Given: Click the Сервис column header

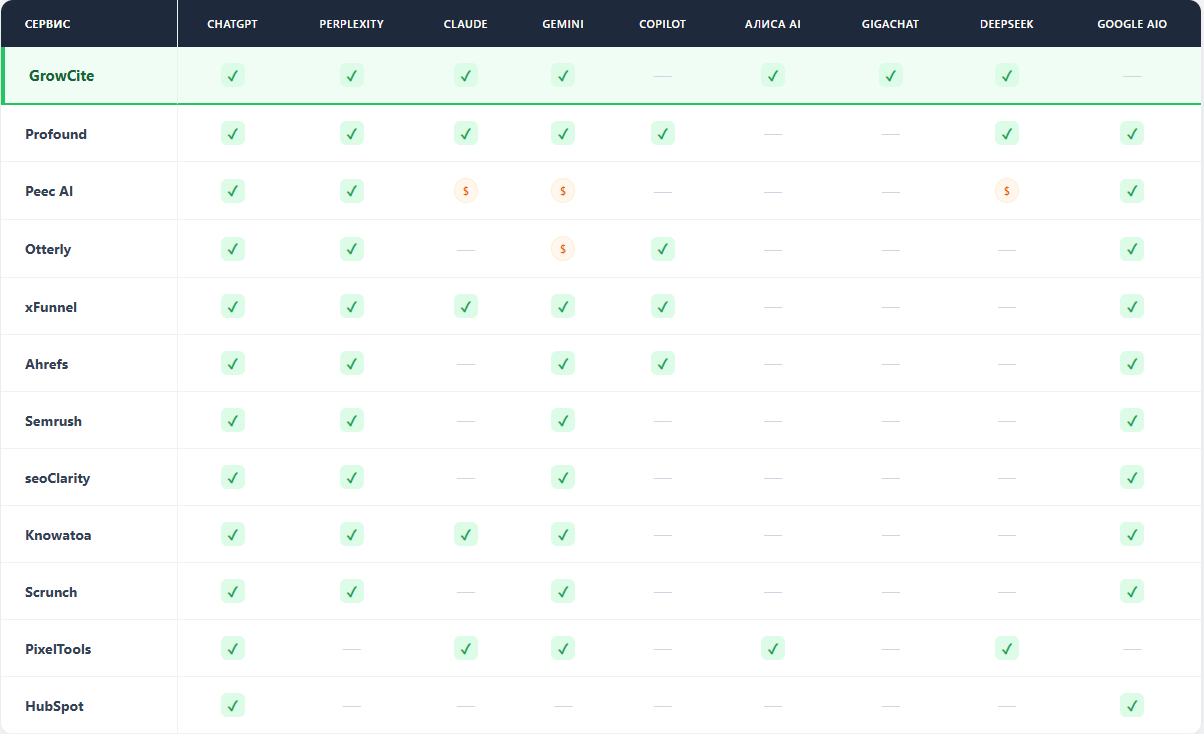Looking at the screenshot, I should click(x=48, y=24).
